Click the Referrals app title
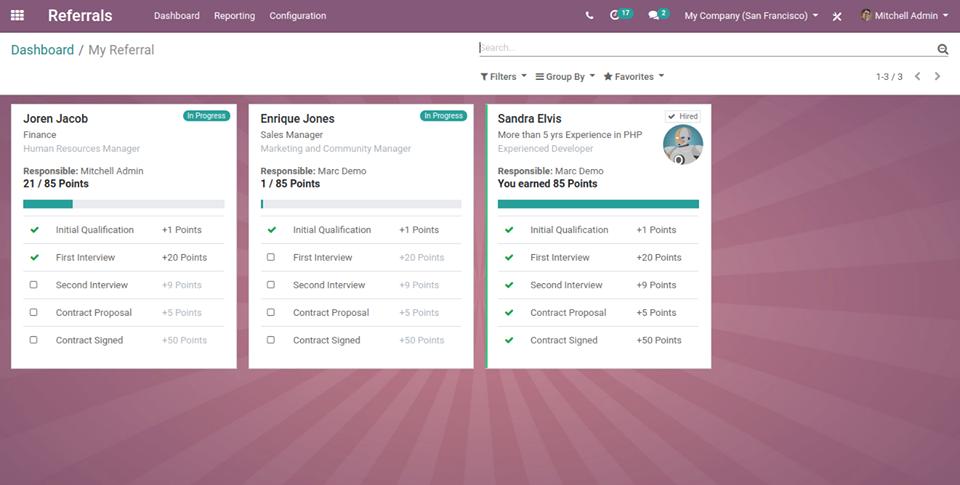Screen dimensions: 960x485 80,15
